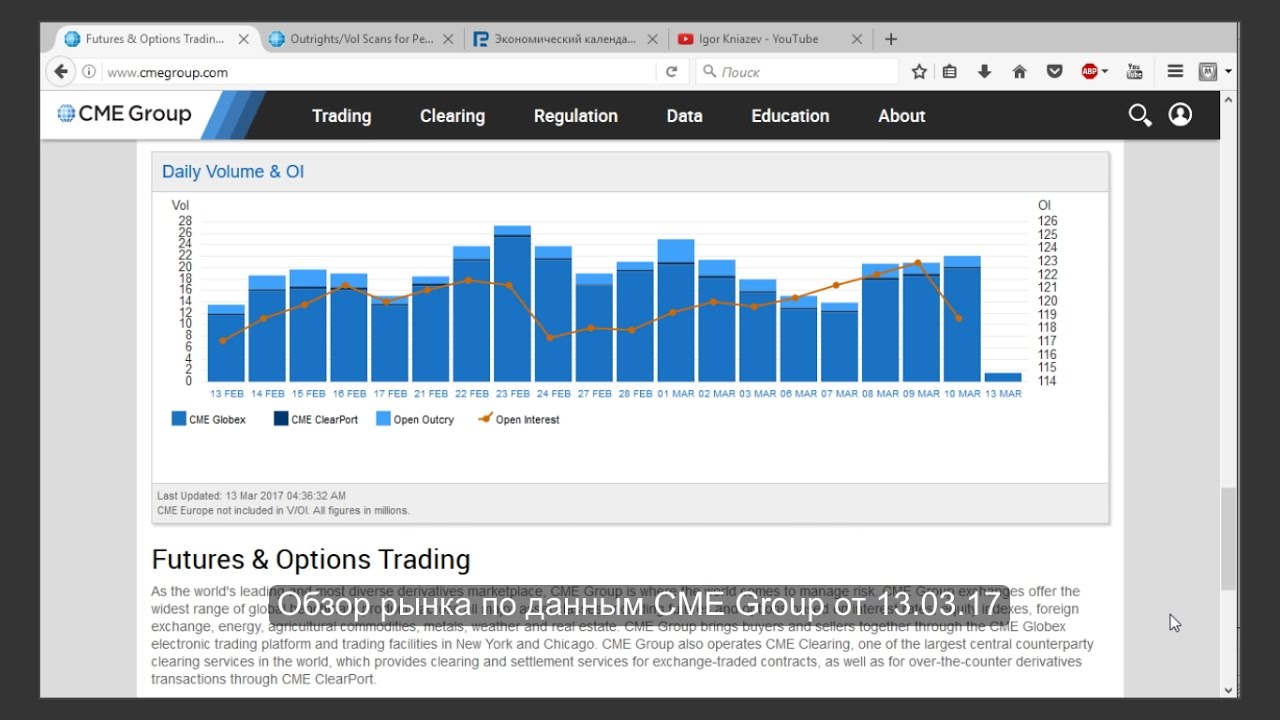
Task: Toggle CME Globex legend series
Action: pyautogui.click(x=209, y=419)
